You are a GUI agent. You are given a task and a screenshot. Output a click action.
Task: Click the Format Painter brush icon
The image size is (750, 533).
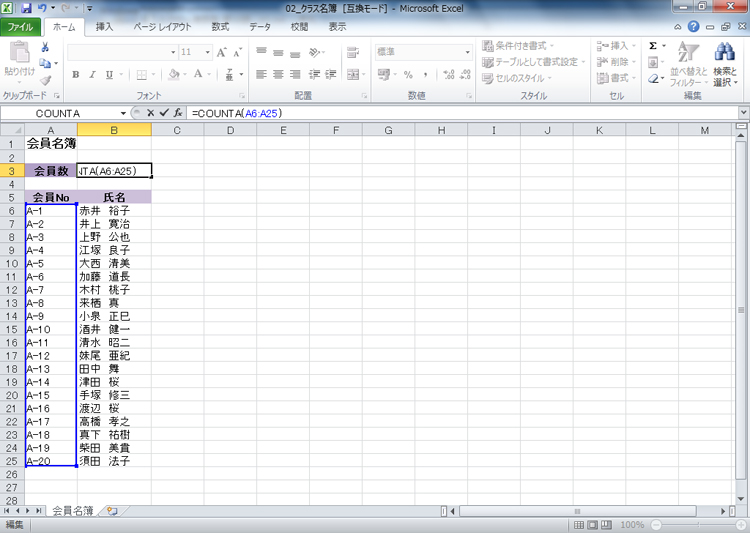tap(45, 80)
